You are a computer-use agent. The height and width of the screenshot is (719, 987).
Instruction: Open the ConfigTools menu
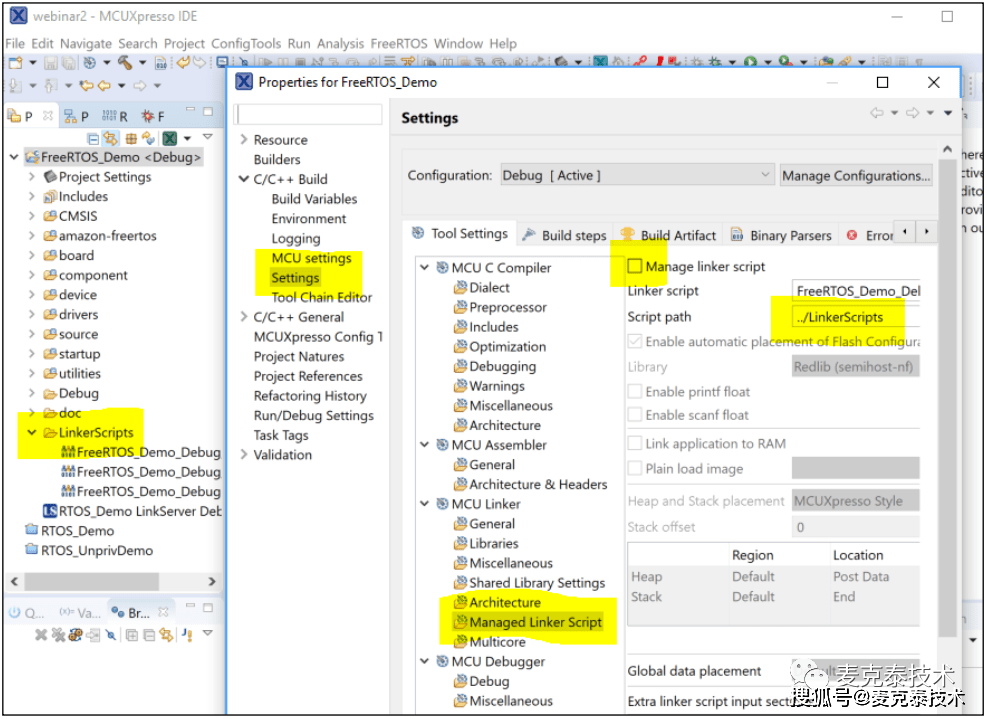click(x=246, y=43)
